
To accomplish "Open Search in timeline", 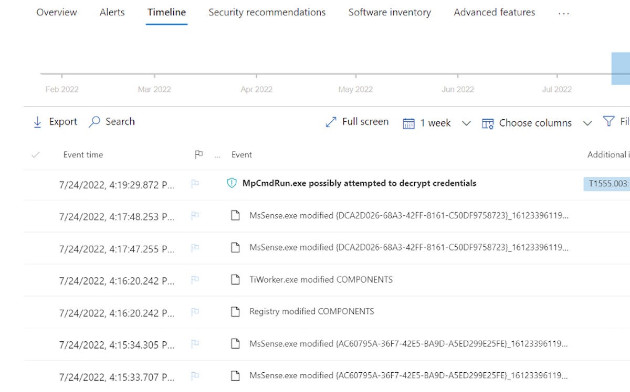I will coord(120,122).
